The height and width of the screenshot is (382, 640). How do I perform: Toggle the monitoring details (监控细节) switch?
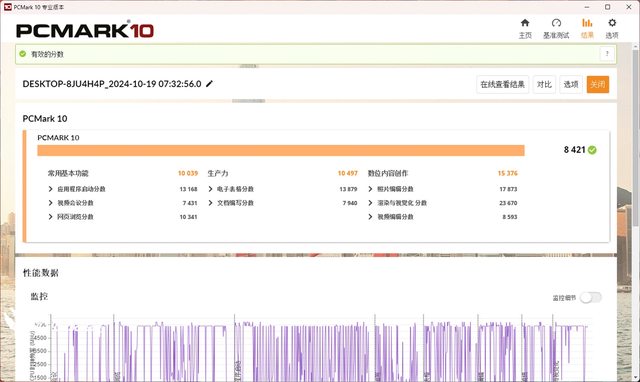tap(591, 298)
